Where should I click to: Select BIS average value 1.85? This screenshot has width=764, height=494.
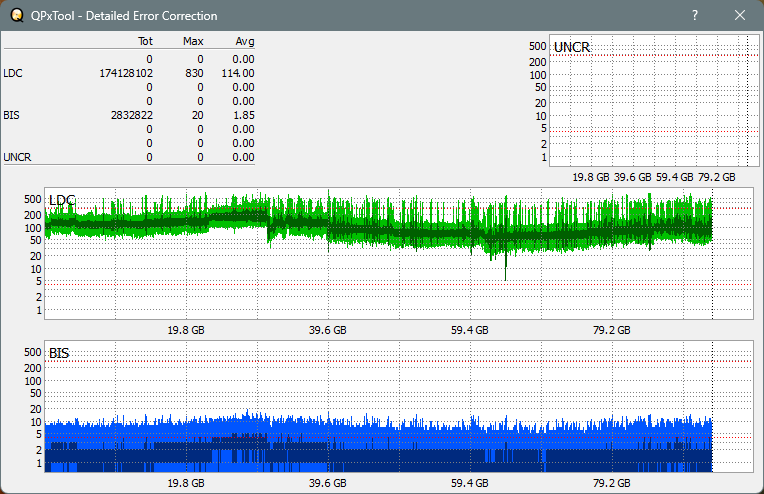(x=244, y=115)
